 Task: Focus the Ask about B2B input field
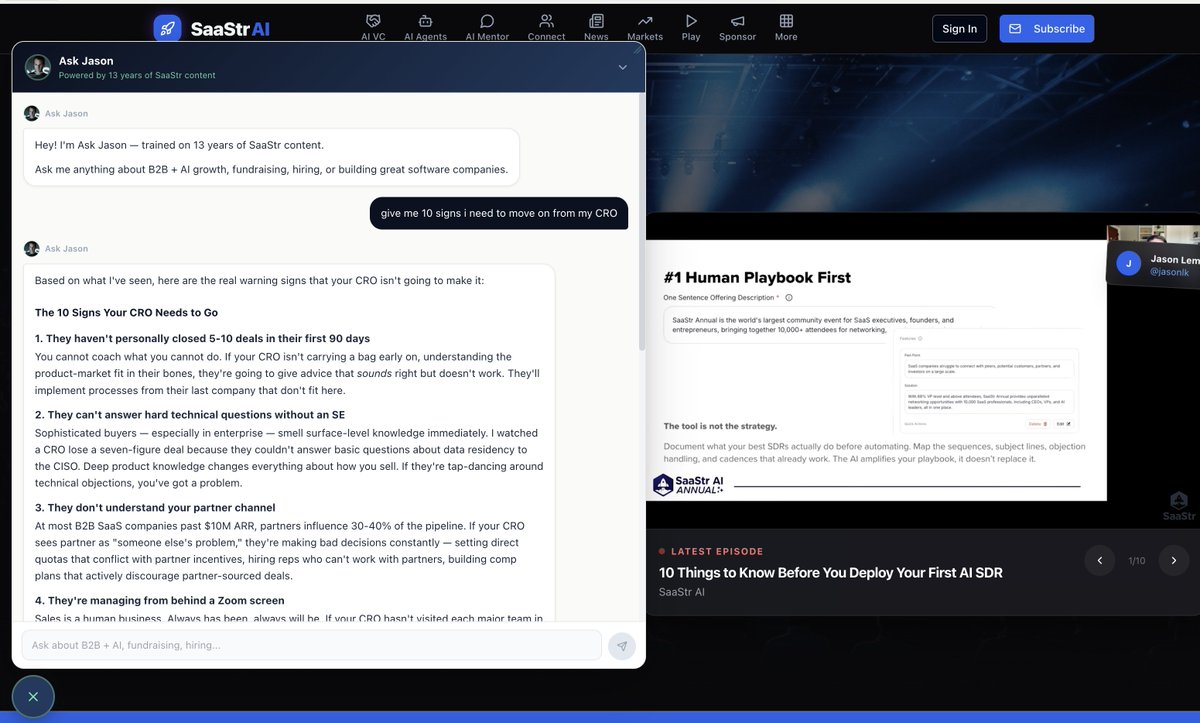click(312, 645)
